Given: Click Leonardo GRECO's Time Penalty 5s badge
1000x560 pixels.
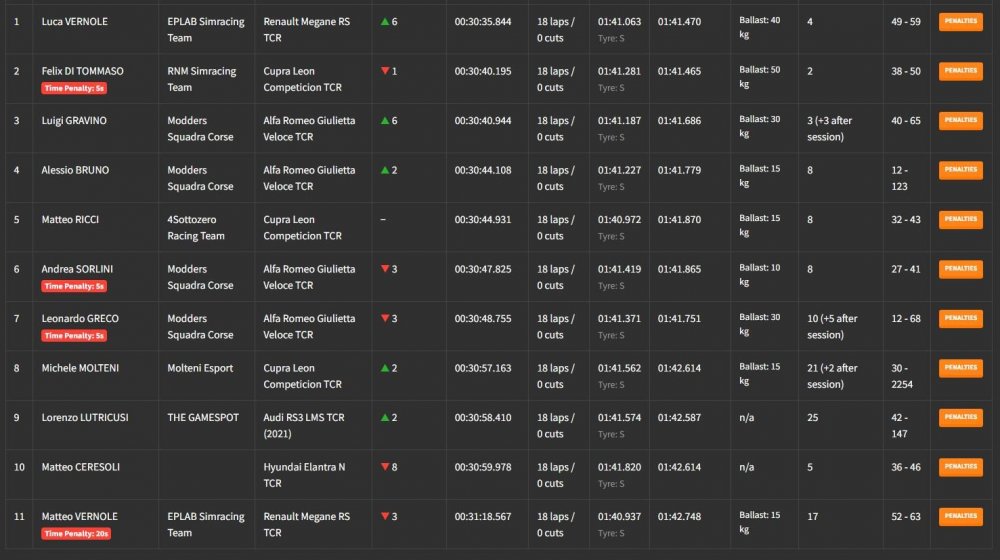Looking at the screenshot, I should tap(74, 335).
